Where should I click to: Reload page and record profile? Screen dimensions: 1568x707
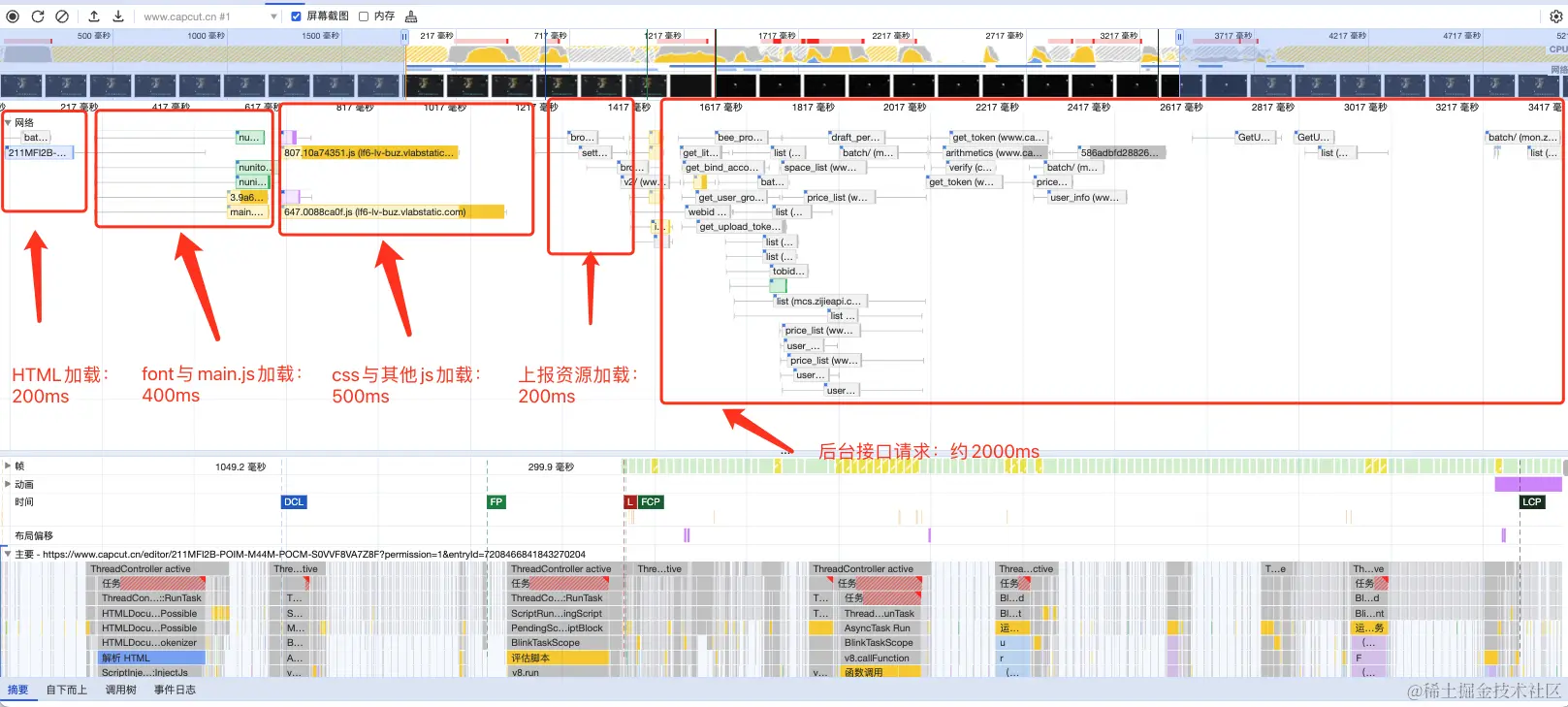[37, 16]
